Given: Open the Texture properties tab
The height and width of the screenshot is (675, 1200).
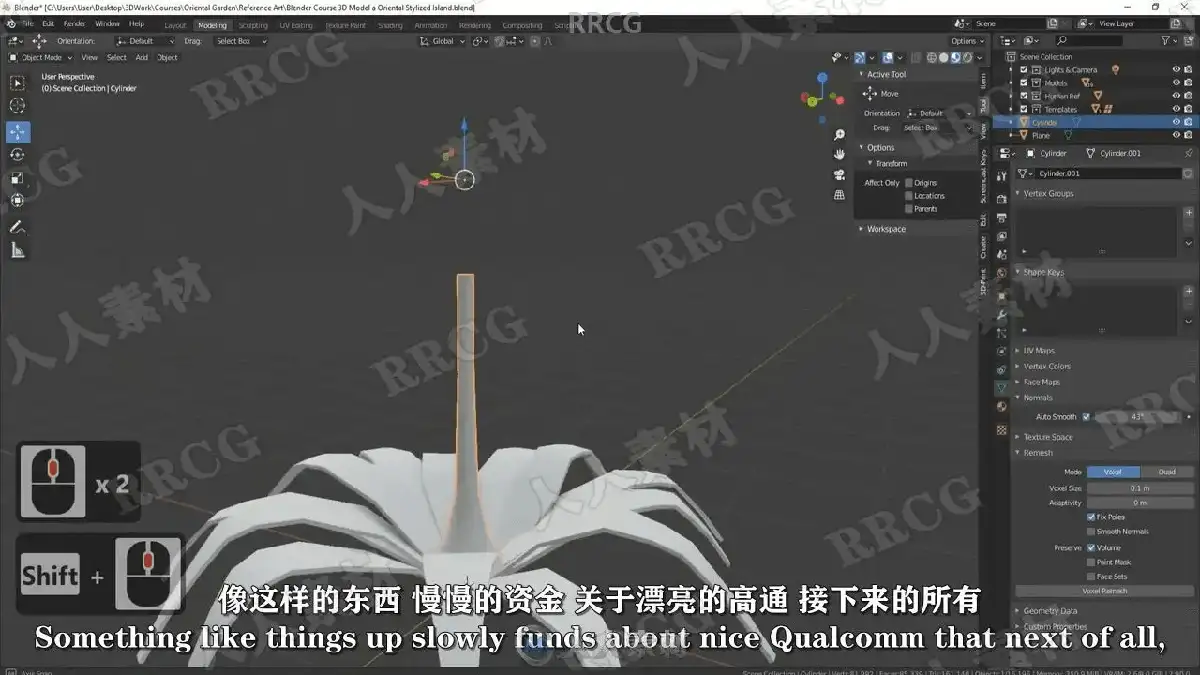Looking at the screenshot, I should click(1002, 430).
